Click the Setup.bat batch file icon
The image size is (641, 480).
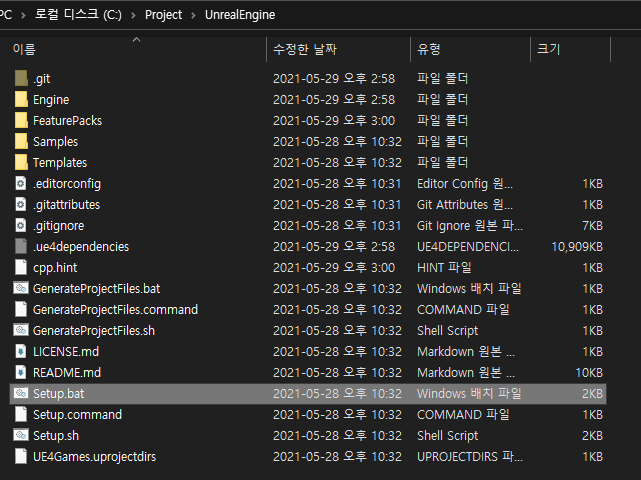(x=21, y=393)
